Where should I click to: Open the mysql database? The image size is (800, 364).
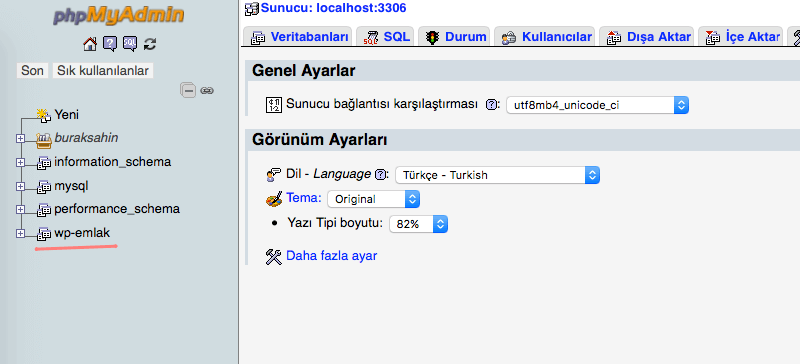coord(71,186)
